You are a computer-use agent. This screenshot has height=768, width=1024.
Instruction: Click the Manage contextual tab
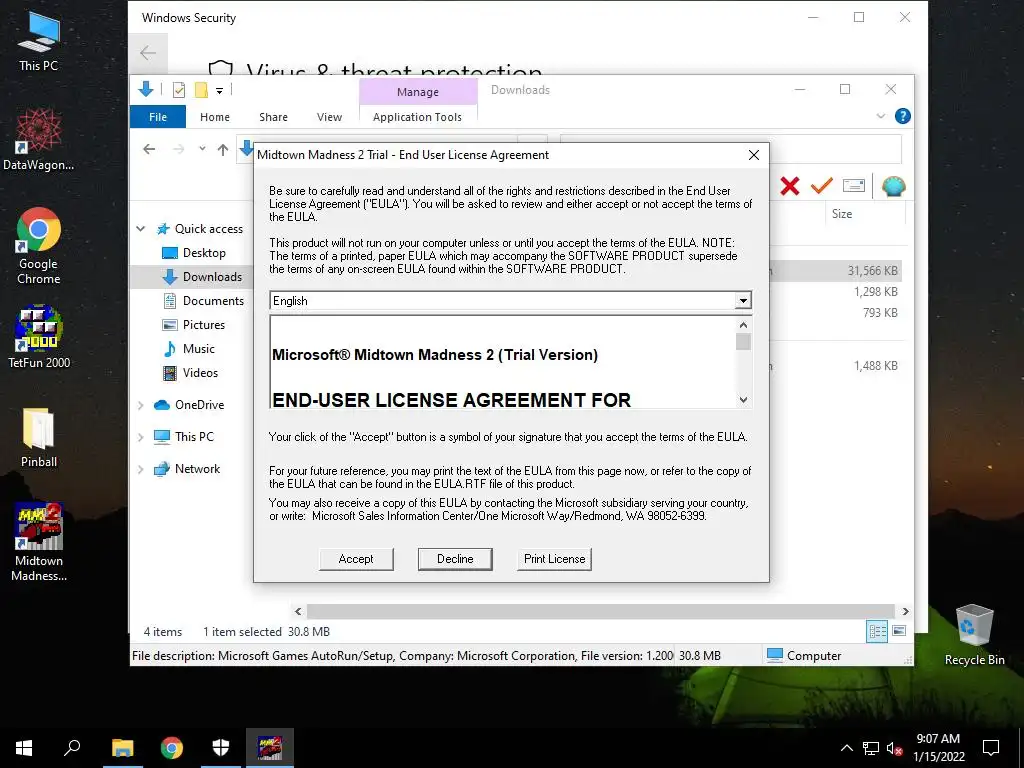point(418,92)
